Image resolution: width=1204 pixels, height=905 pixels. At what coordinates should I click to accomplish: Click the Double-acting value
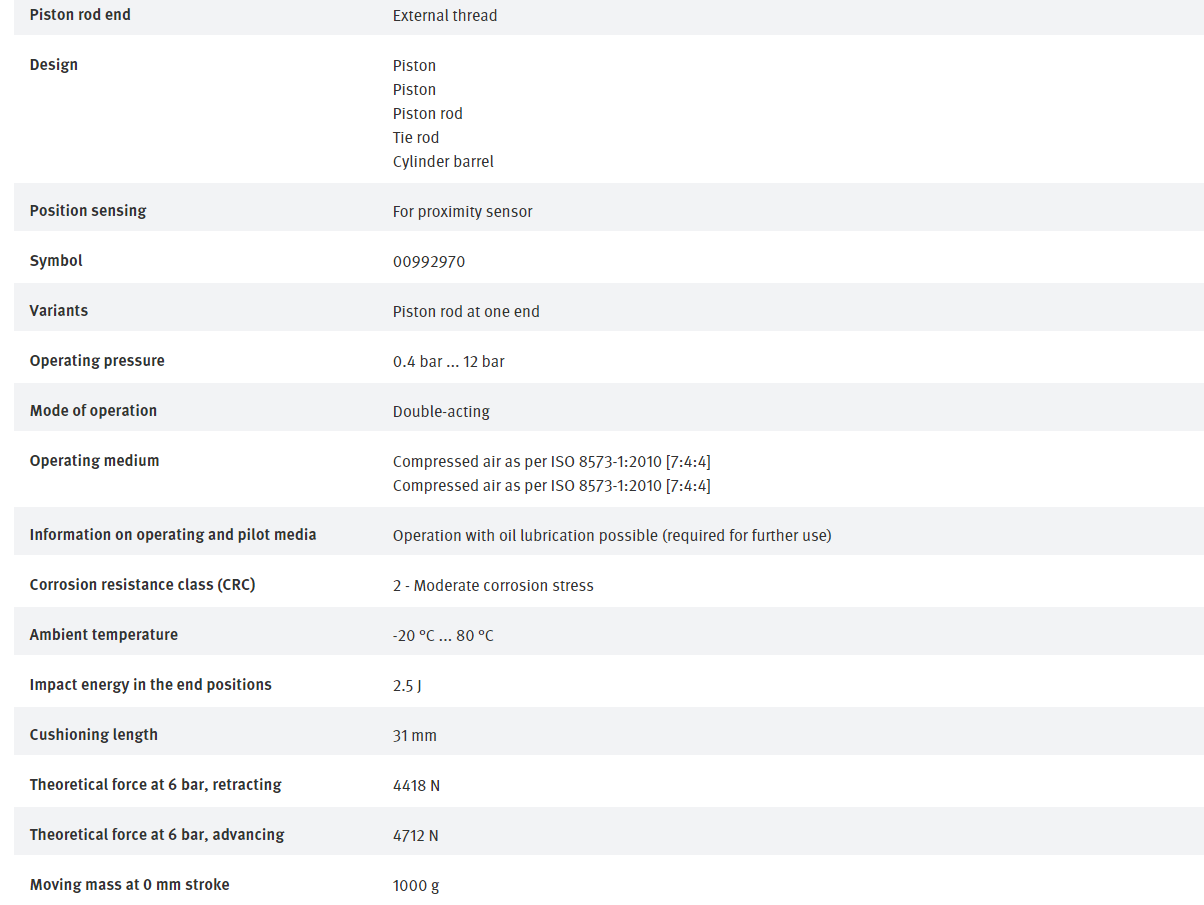441,412
